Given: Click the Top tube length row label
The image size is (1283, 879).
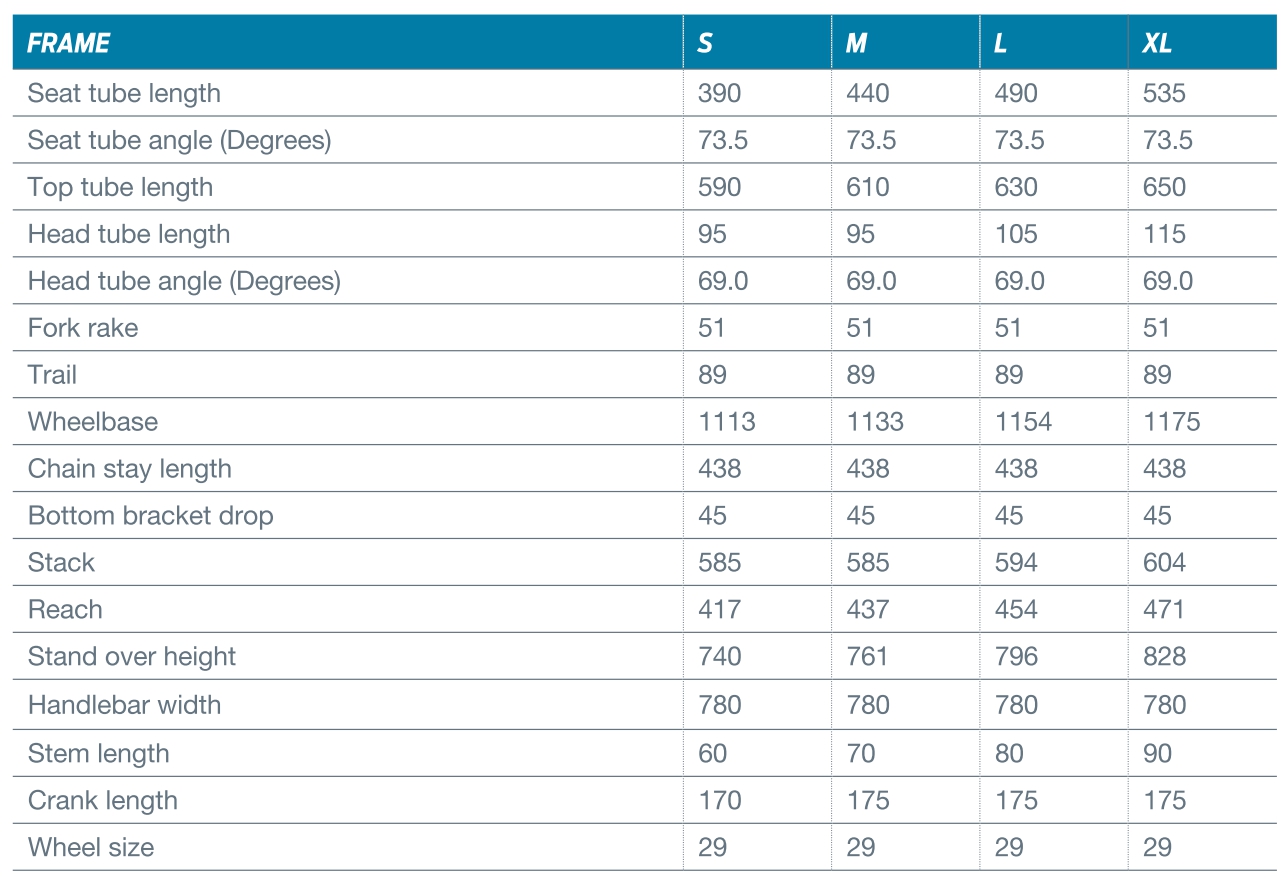Looking at the screenshot, I should (120, 187).
